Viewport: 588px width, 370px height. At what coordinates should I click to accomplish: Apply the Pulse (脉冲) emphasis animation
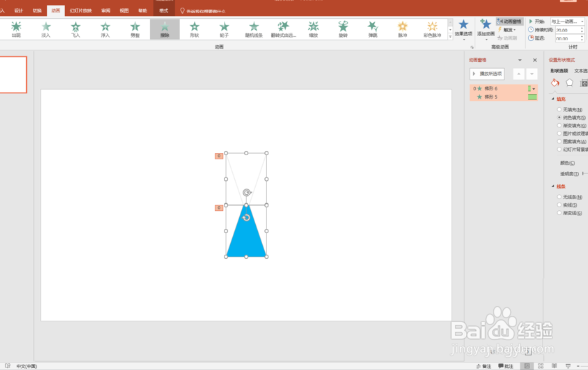pyautogui.click(x=402, y=29)
